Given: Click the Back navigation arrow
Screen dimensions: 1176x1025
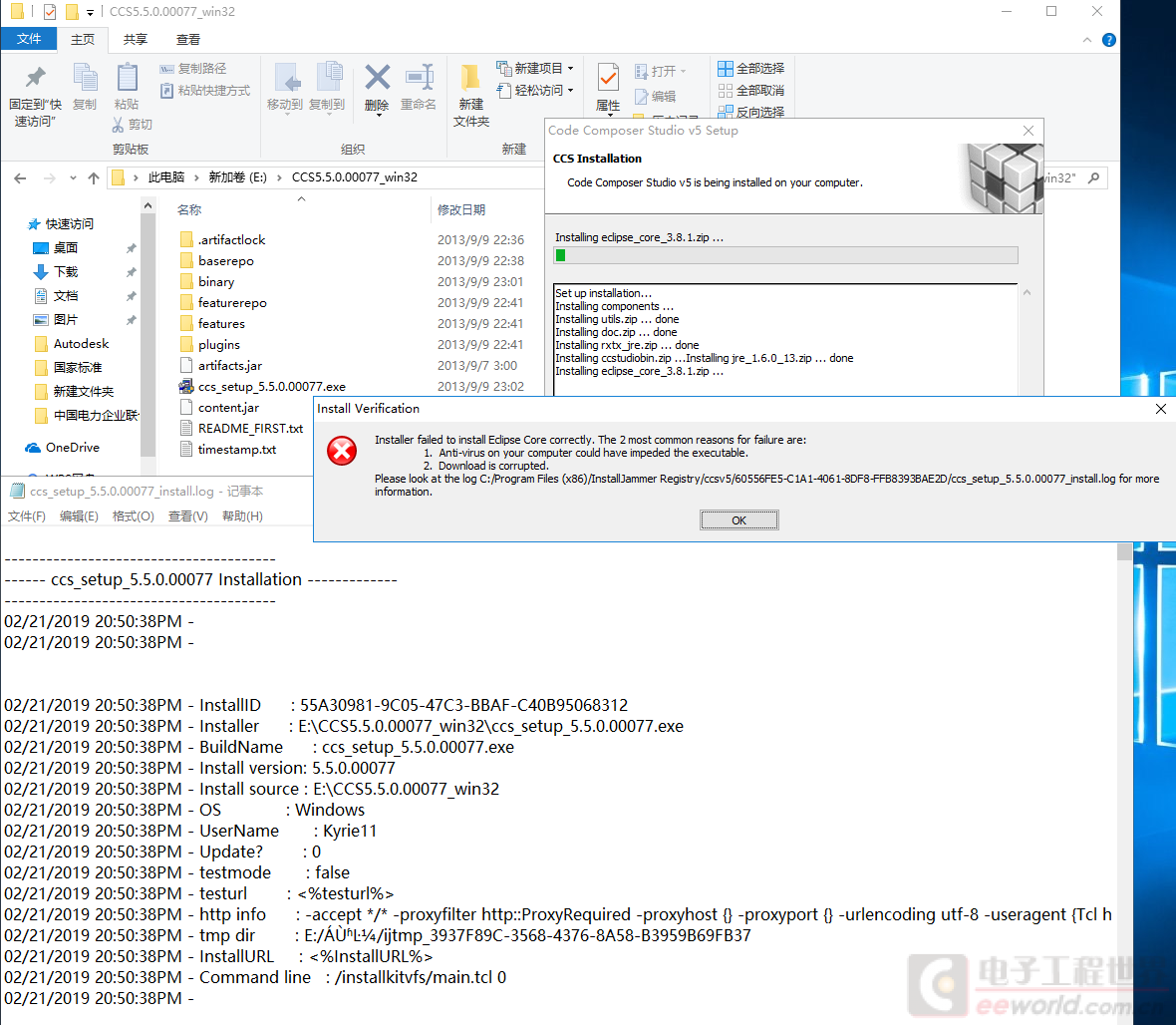Looking at the screenshot, I should pos(20,177).
